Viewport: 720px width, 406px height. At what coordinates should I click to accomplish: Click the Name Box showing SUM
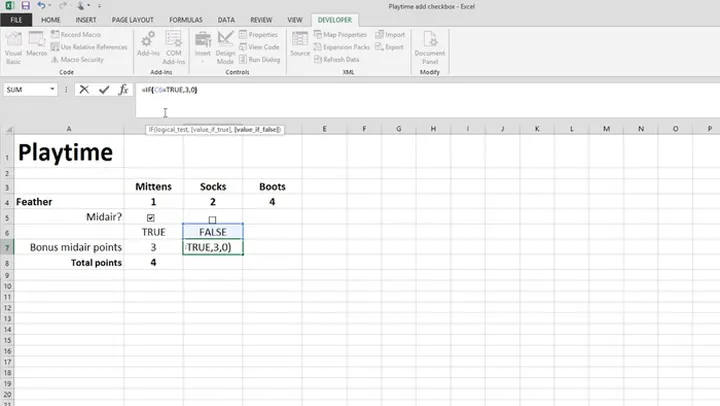26,90
